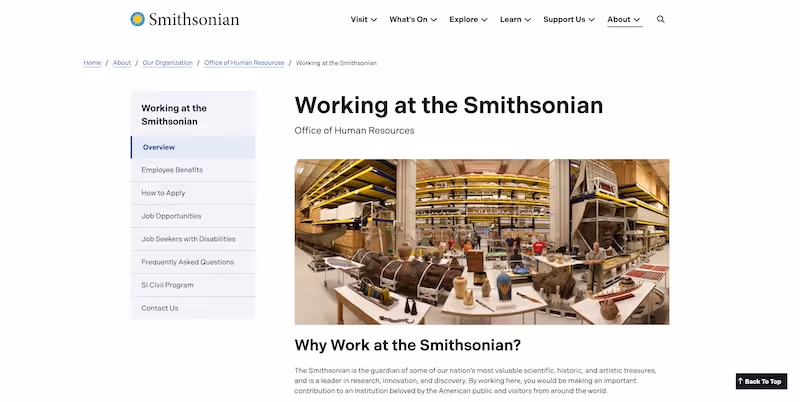800x402 pixels.
Task: Click the current breadcrumb 'Working at the Smithsonian'
Action: click(x=336, y=63)
